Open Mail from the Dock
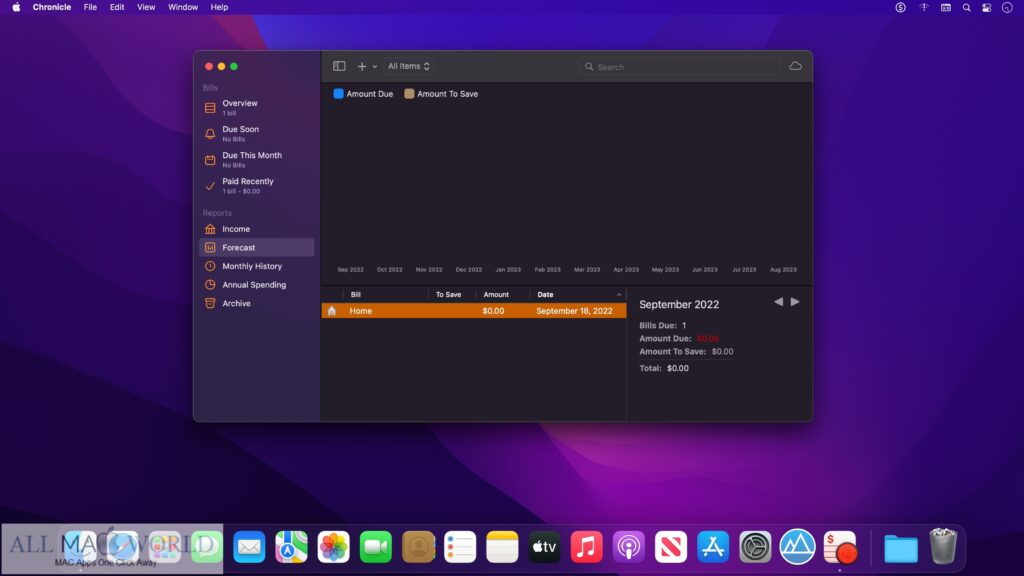This screenshot has height=576, width=1024. point(249,547)
